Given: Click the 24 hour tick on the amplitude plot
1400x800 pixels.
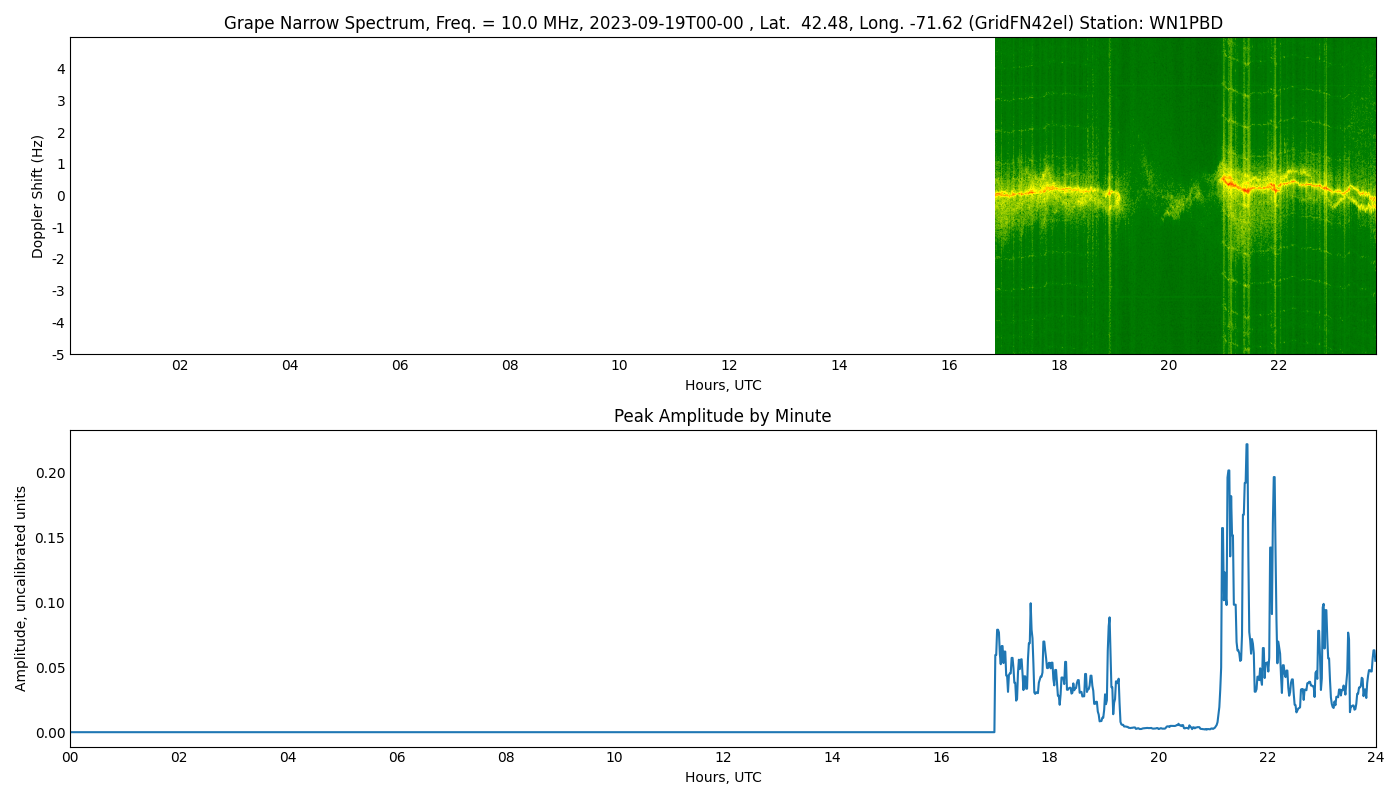Looking at the screenshot, I should pyautogui.click(x=1376, y=758).
